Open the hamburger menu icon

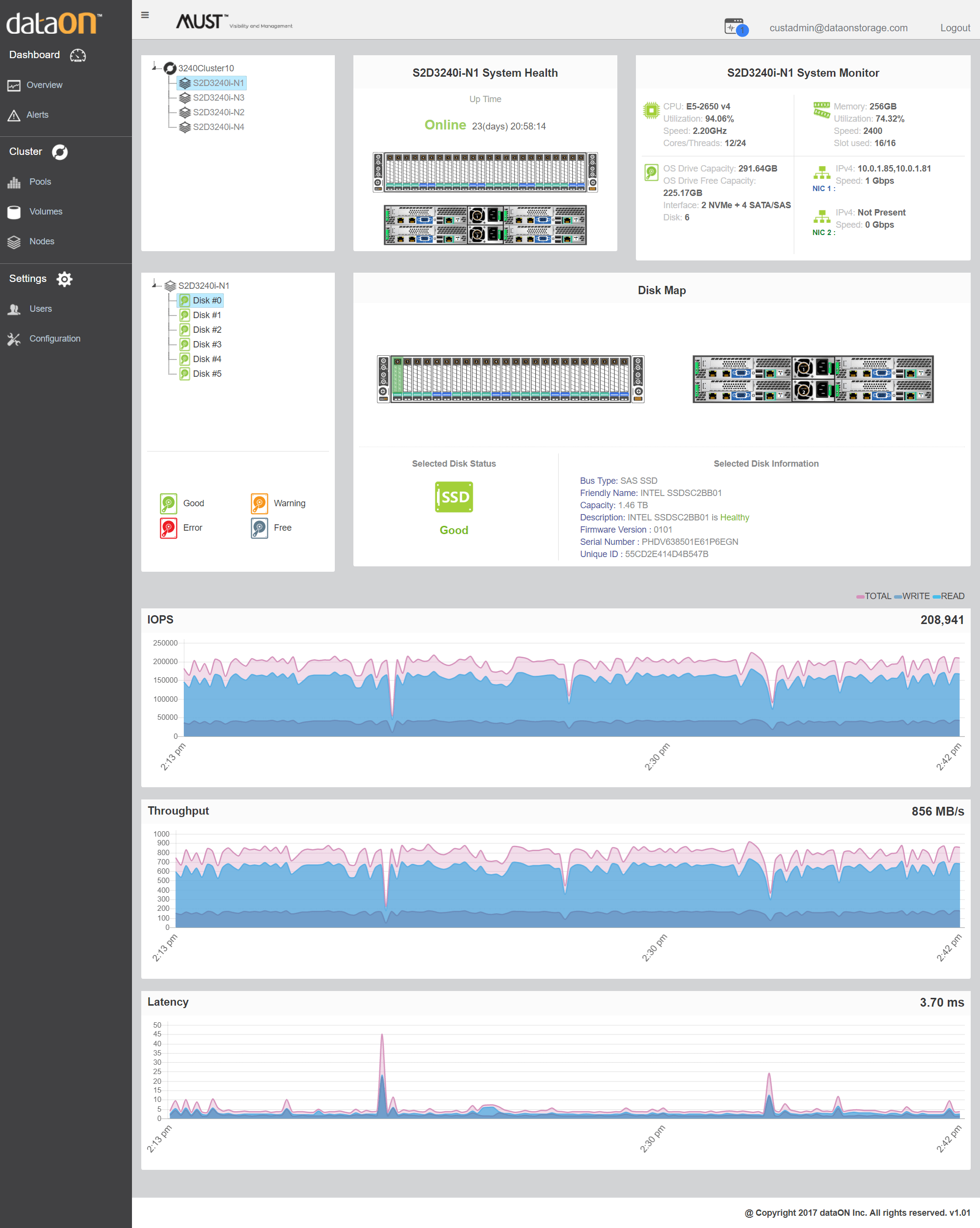click(x=145, y=15)
